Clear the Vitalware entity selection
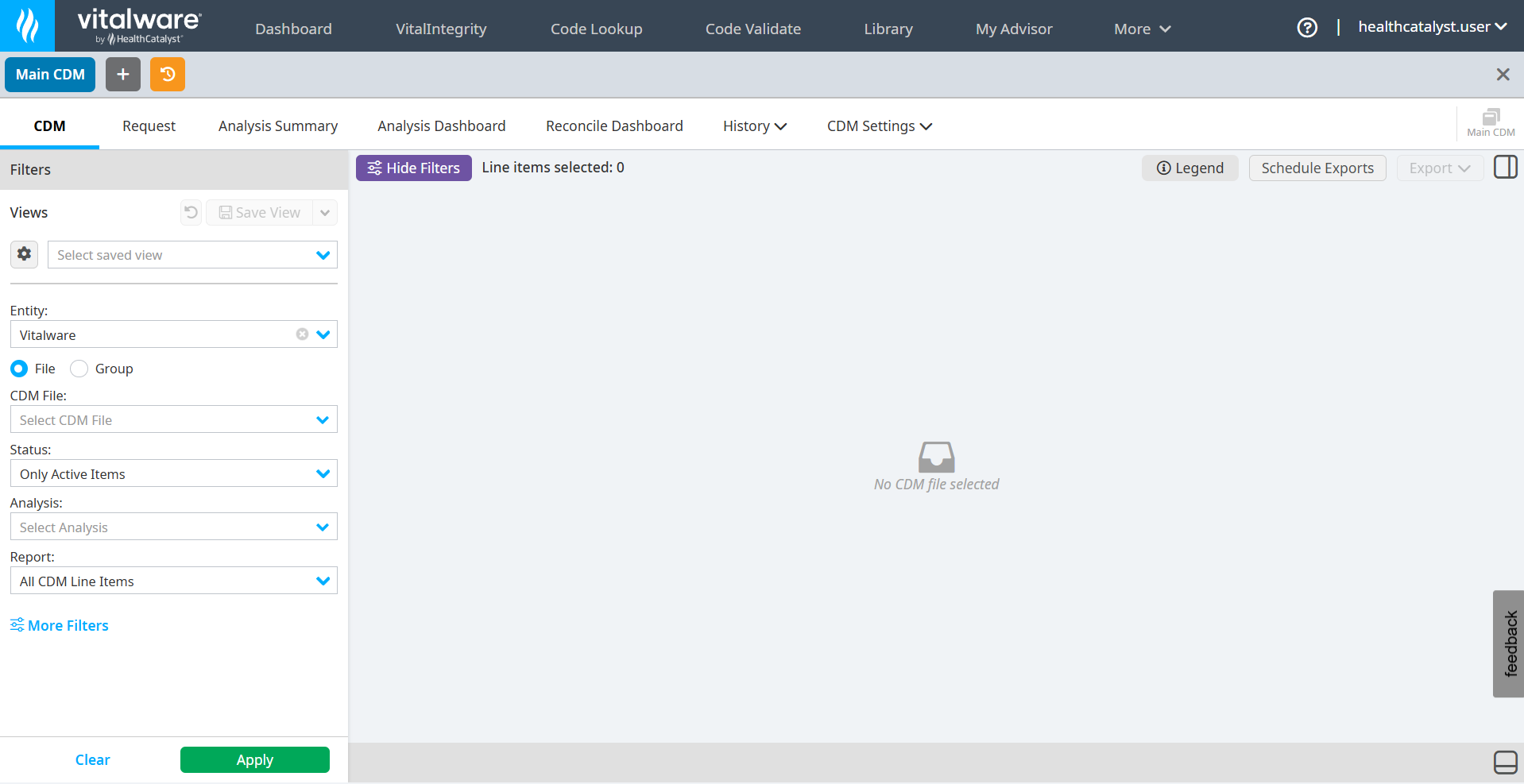Image resolution: width=1524 pixels, height=784 pixels. [x=302, y=334]
